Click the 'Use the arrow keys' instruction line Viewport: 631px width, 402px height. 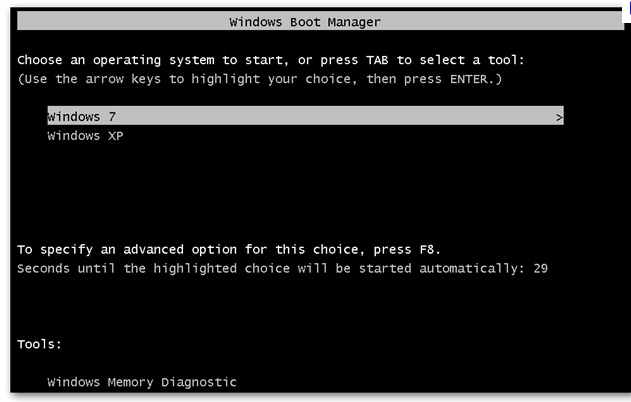click(x=260, y=79)
